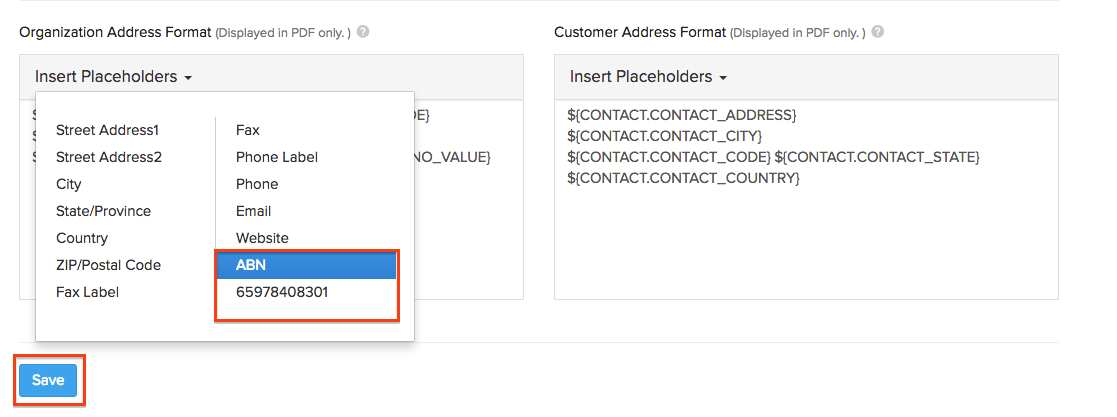1117x417 pixels.
Task: Insert ZIP/Postal Code placeholder
Action: [x=108, y=265]
